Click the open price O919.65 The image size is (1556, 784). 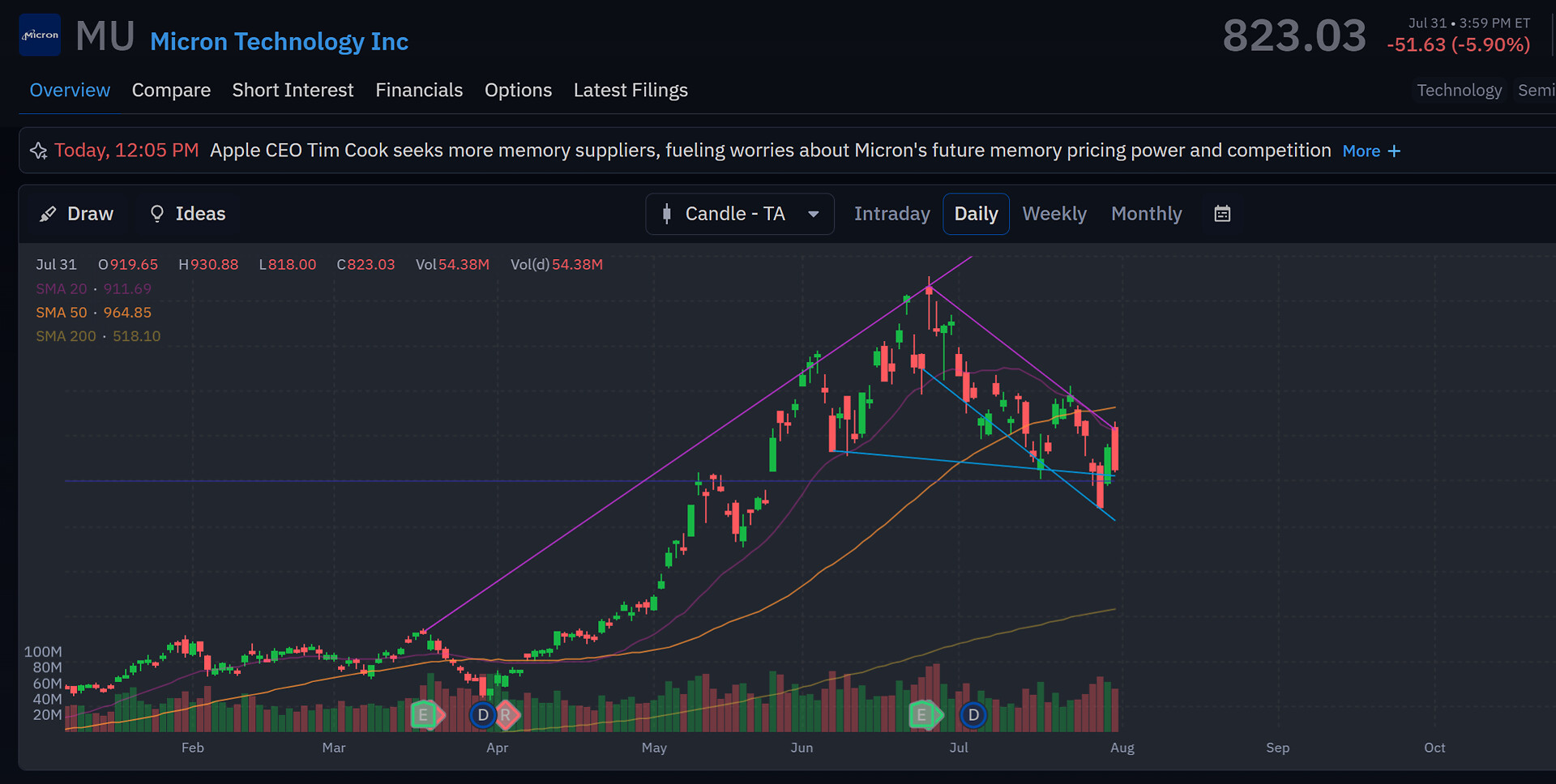coord(128,265)
